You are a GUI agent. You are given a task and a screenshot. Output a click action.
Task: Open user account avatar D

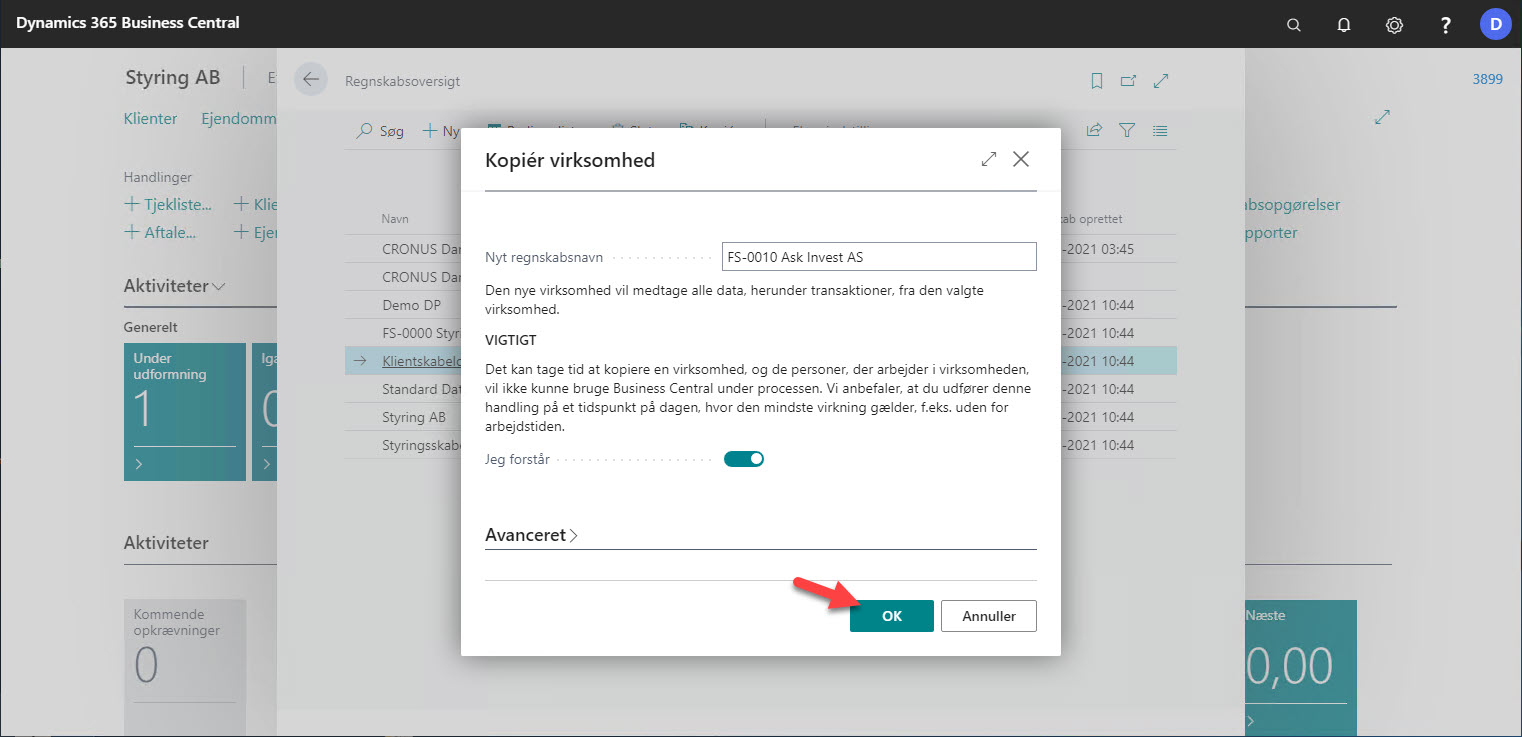tap(1496, 24)
